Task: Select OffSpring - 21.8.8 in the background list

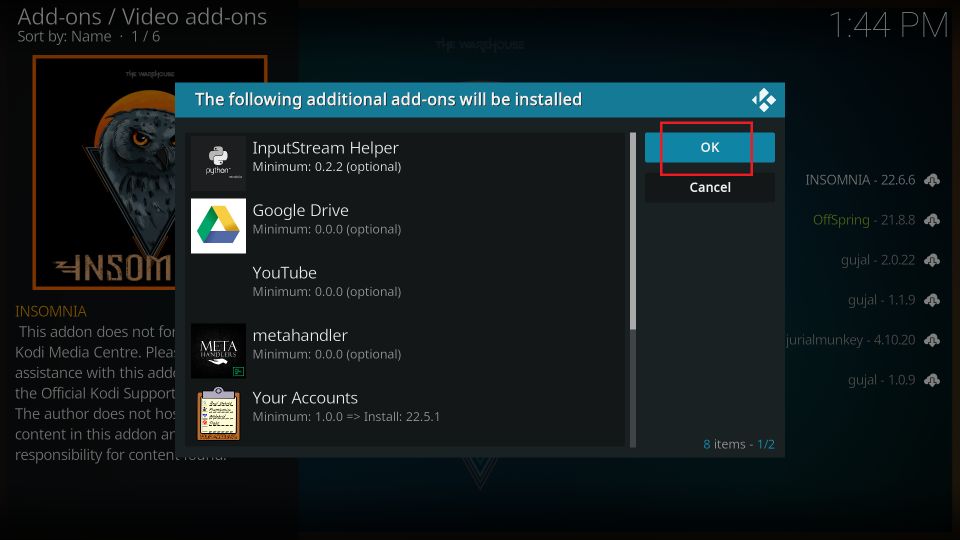Action: [864, 220]
